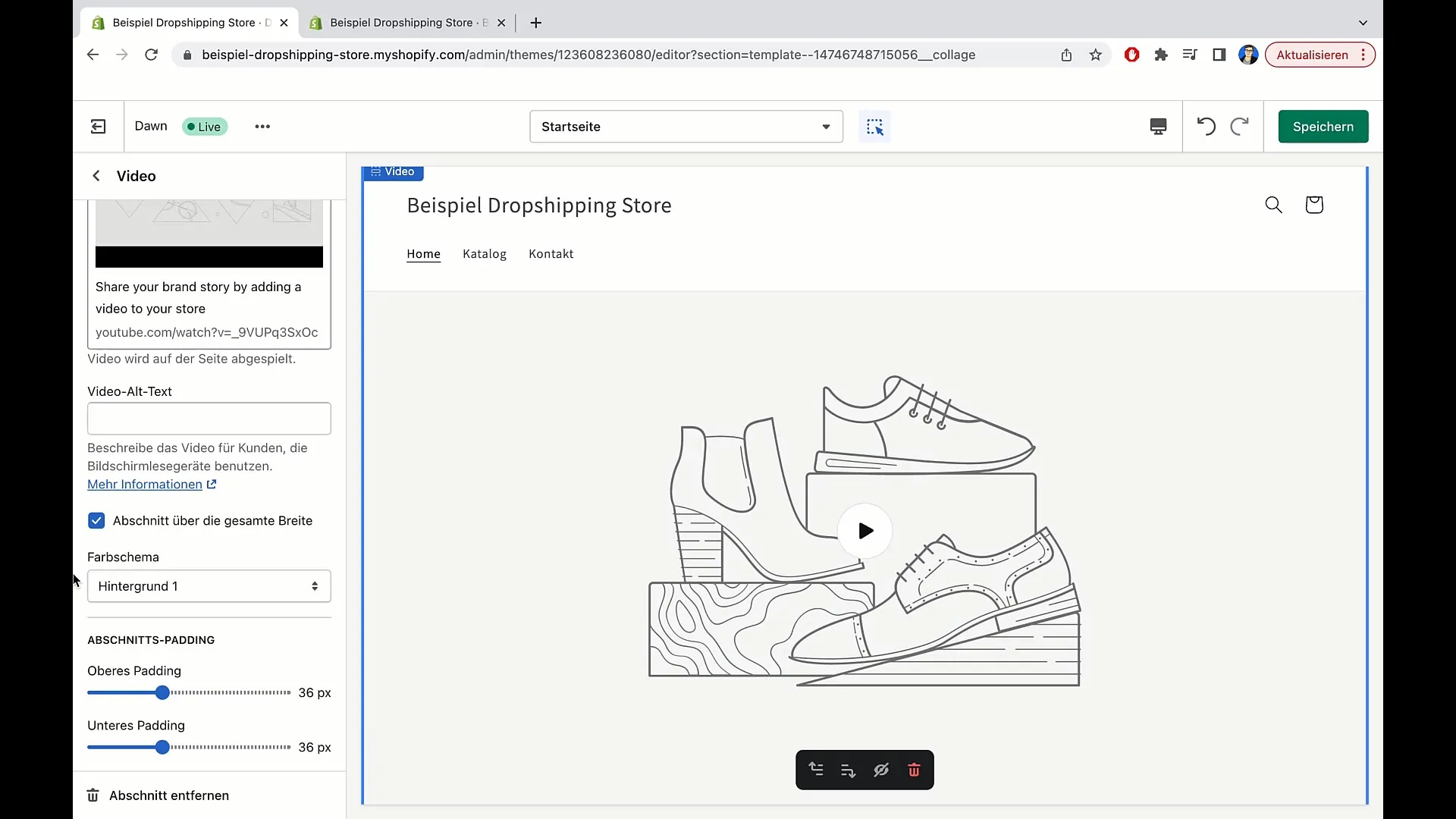Bookmark this page with the star icon

click(x=1095, y=55)
